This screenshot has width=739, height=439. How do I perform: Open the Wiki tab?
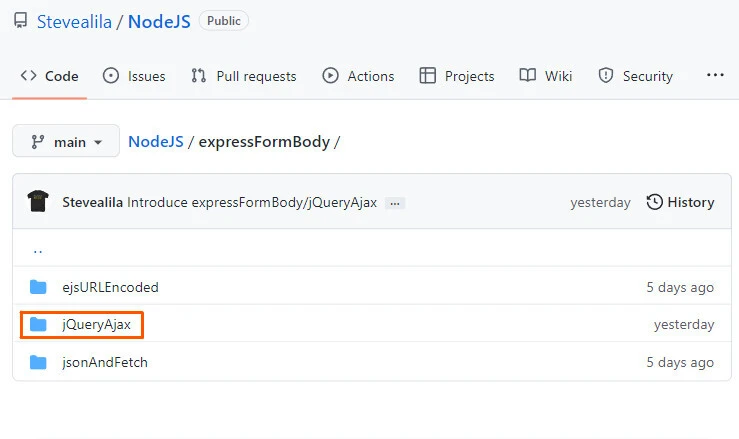pos(546,76)
